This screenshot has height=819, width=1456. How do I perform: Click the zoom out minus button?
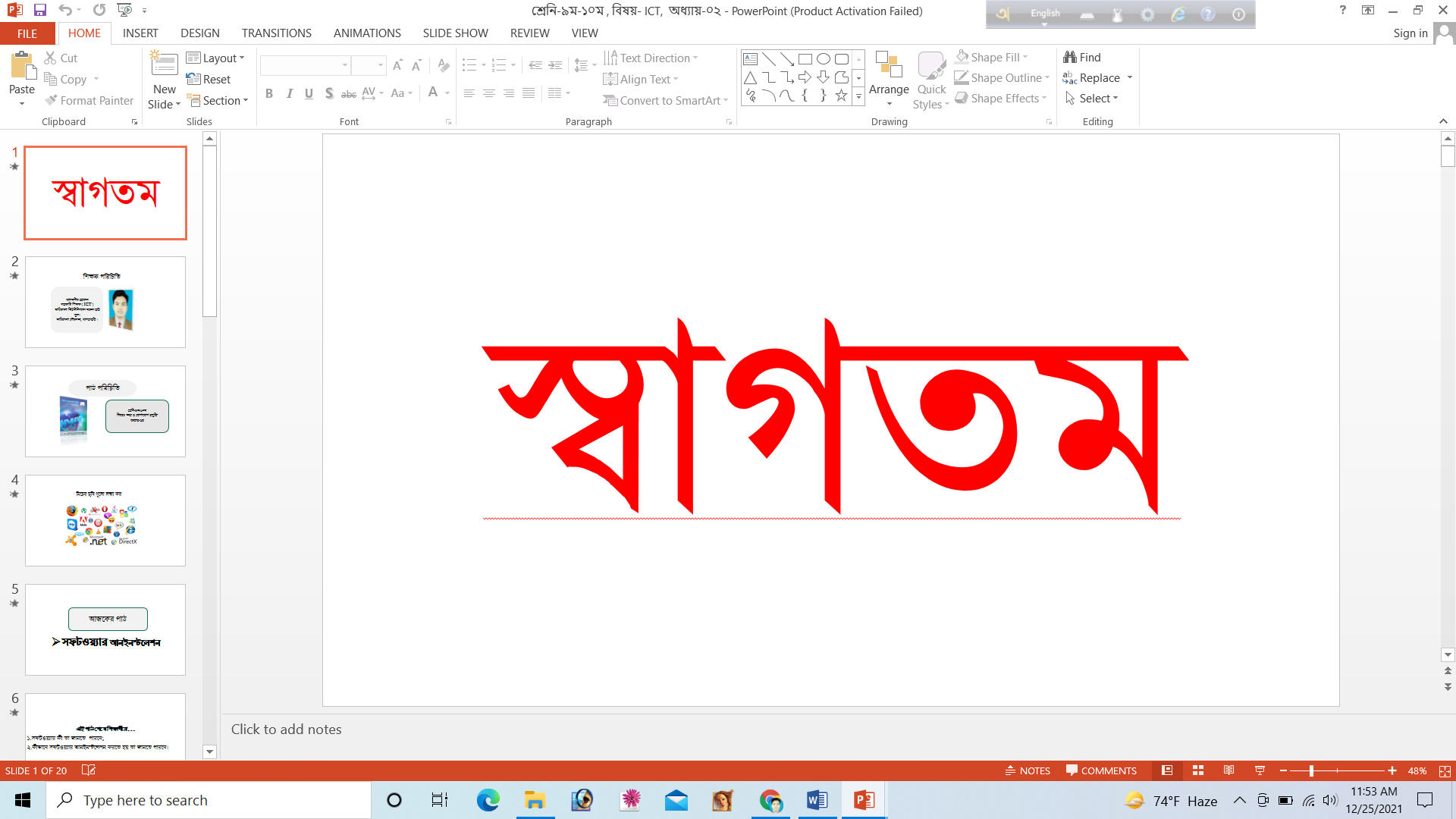point(1283,770)
